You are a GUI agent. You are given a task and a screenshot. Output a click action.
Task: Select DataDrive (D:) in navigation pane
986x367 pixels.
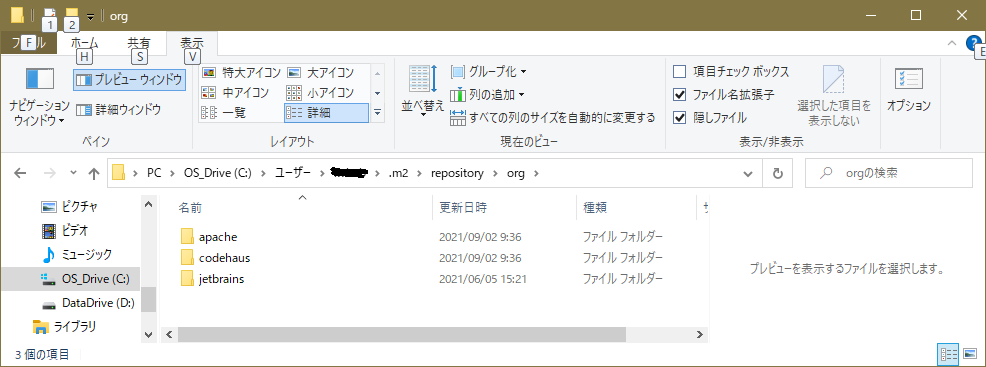click(x=87, y=303)
